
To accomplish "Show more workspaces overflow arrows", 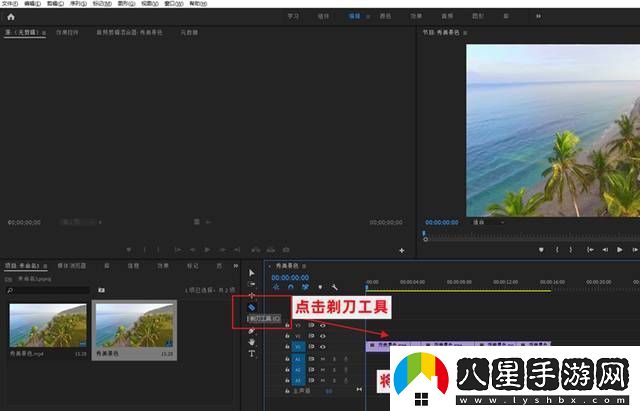I will point(538,16).
